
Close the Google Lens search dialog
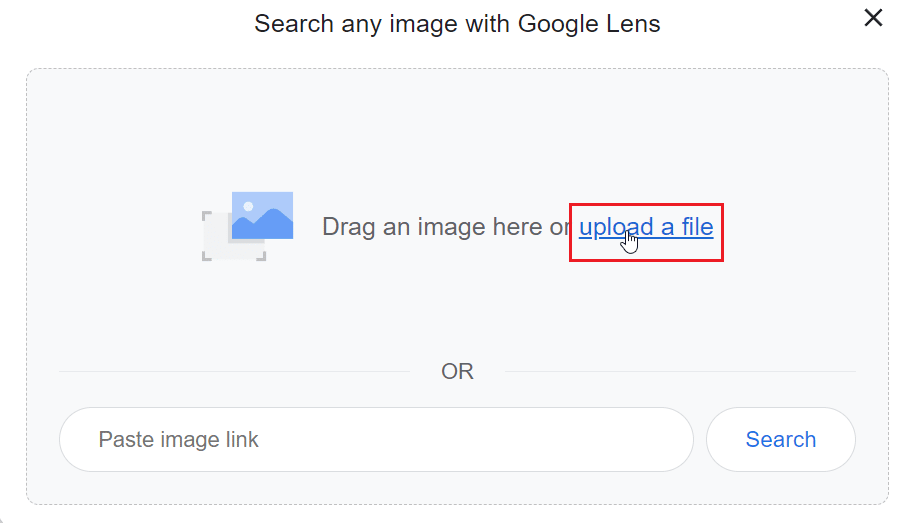(x=873, y=18)
